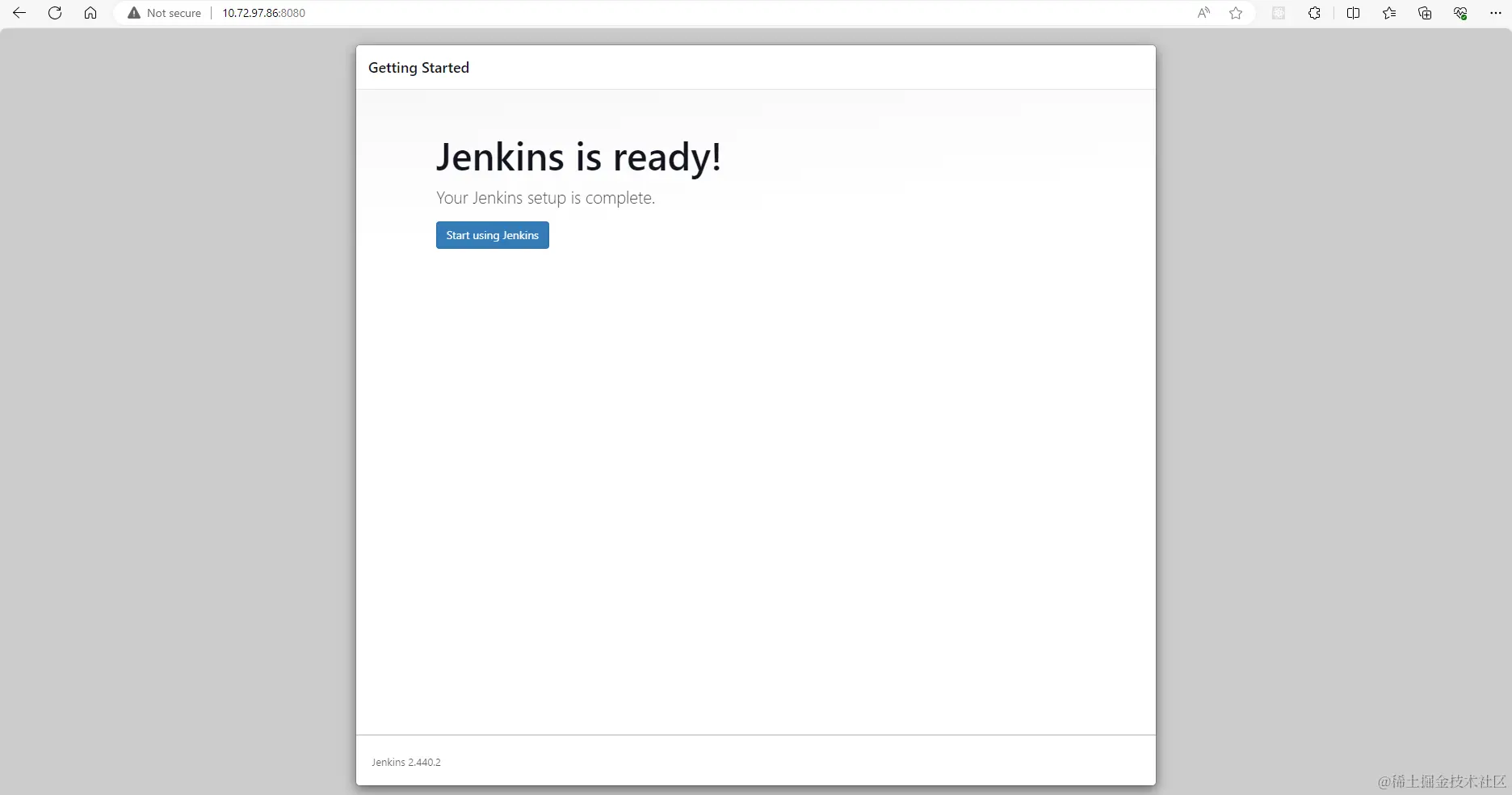Toggle the Split screen icon
1512x795 pixels.
click(x=1353, y=13)
